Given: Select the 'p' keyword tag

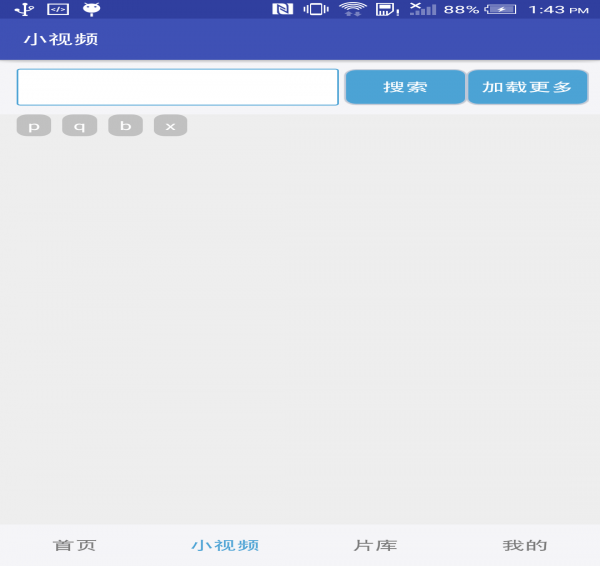Looking at the screenshot, I should pyautogui.click(x=34, y=126).
